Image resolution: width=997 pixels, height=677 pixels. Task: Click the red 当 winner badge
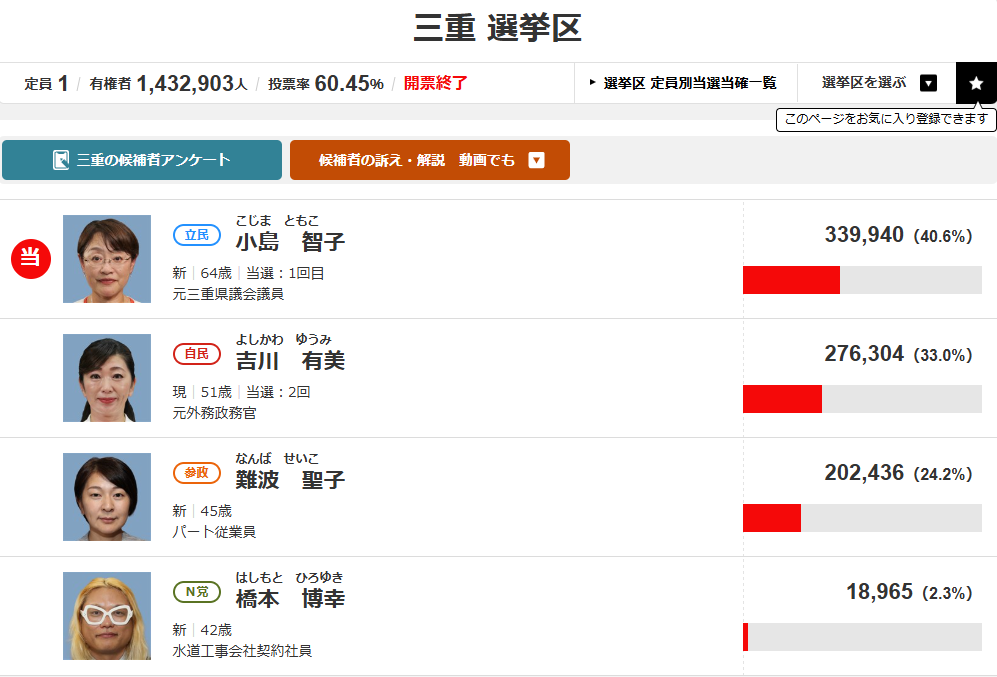pyautogui.click(x=30, y=258)
